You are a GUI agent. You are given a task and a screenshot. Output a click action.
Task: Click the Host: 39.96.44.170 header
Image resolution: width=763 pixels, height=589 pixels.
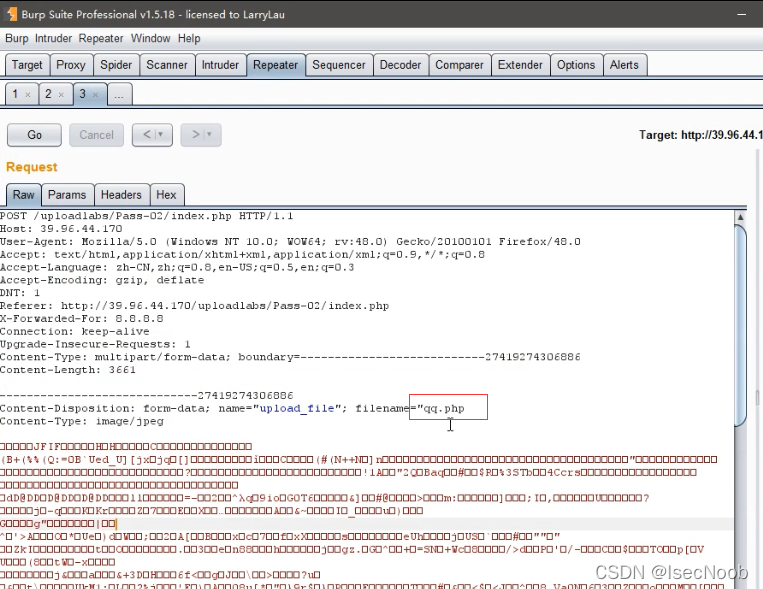click(x=61, y=229)
